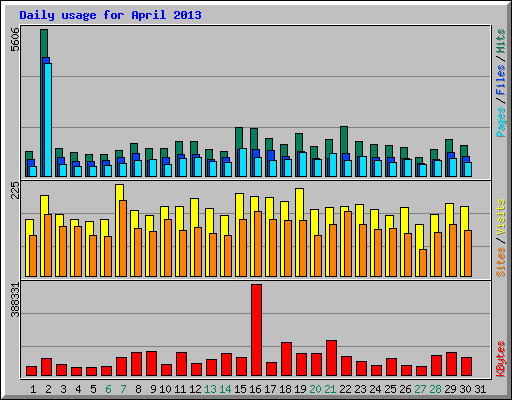This screenshot has height=400, width=512.
Task: Click day label 22 on the x-axis
Action: [x=345, y=389]
